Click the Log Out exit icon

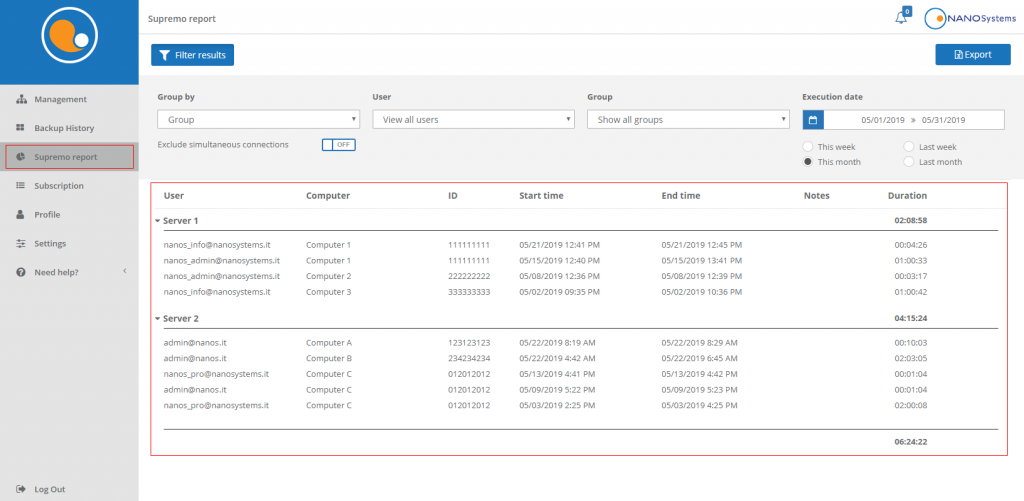click(x=20, y=489)
